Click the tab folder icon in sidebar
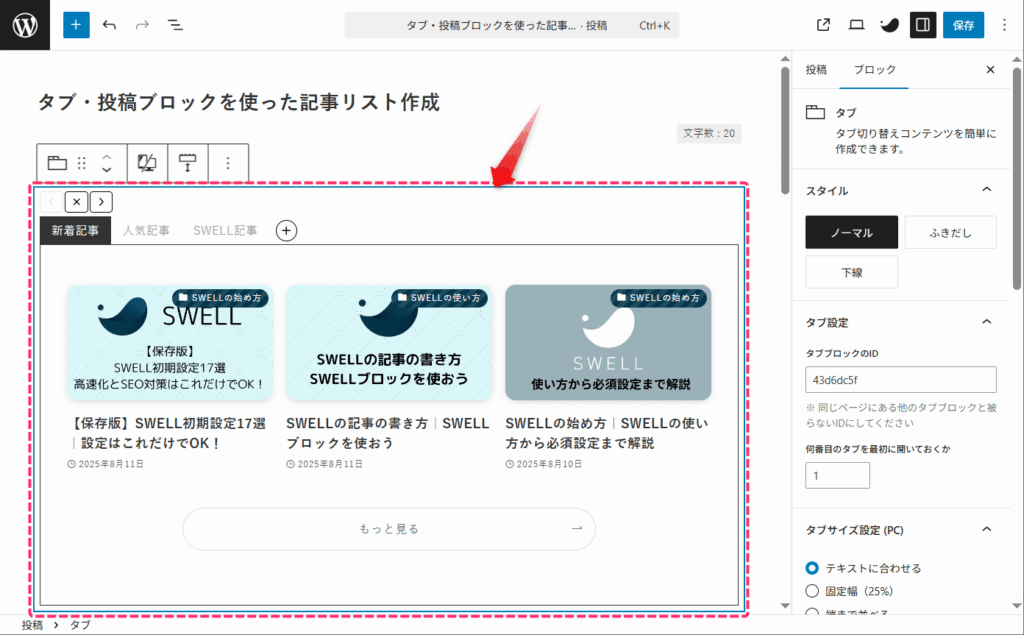The width and height of the screenshot is (1024, 635). [x=815, y=112]
